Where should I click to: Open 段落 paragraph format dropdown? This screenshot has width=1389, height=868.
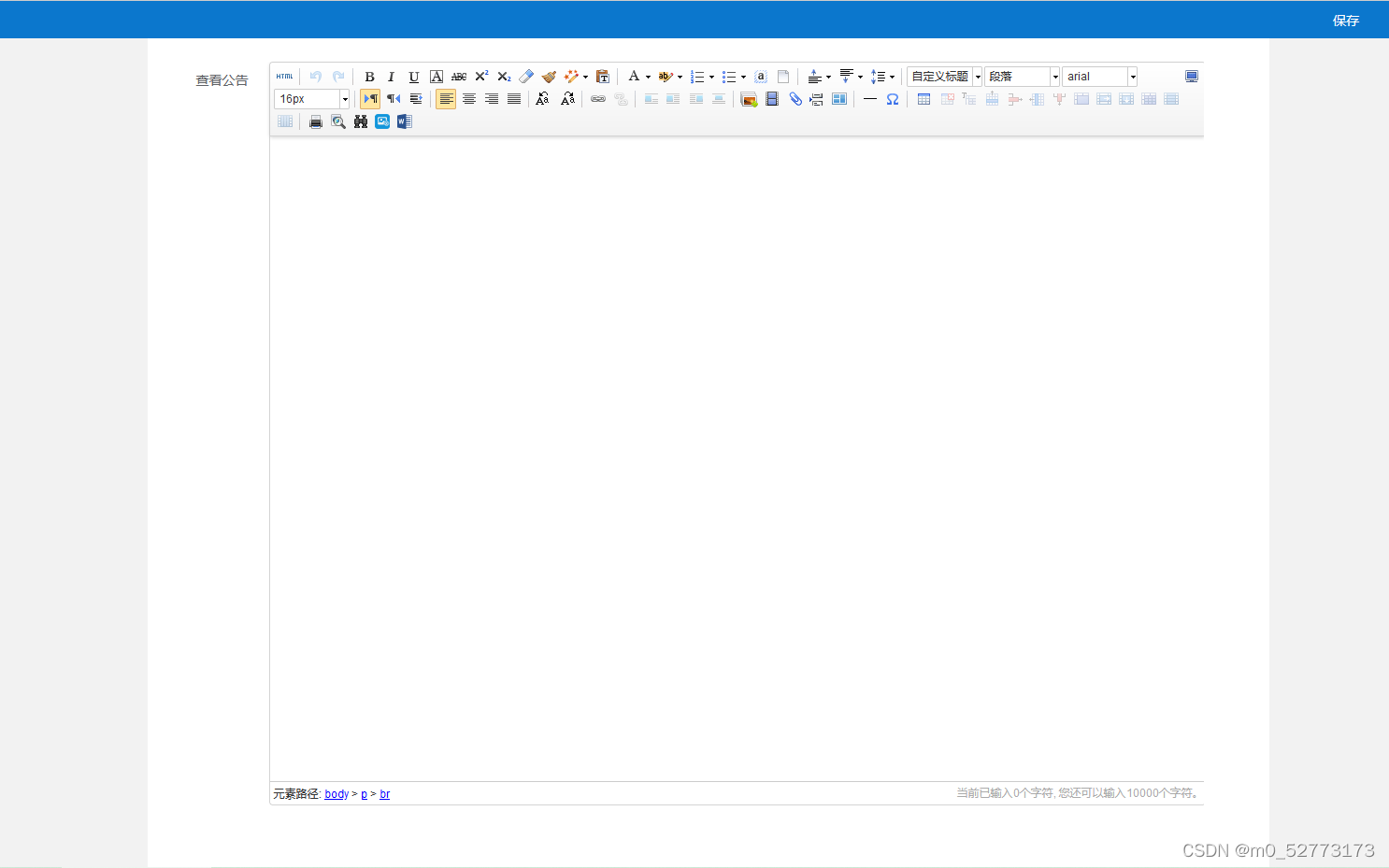[1022, 77]
